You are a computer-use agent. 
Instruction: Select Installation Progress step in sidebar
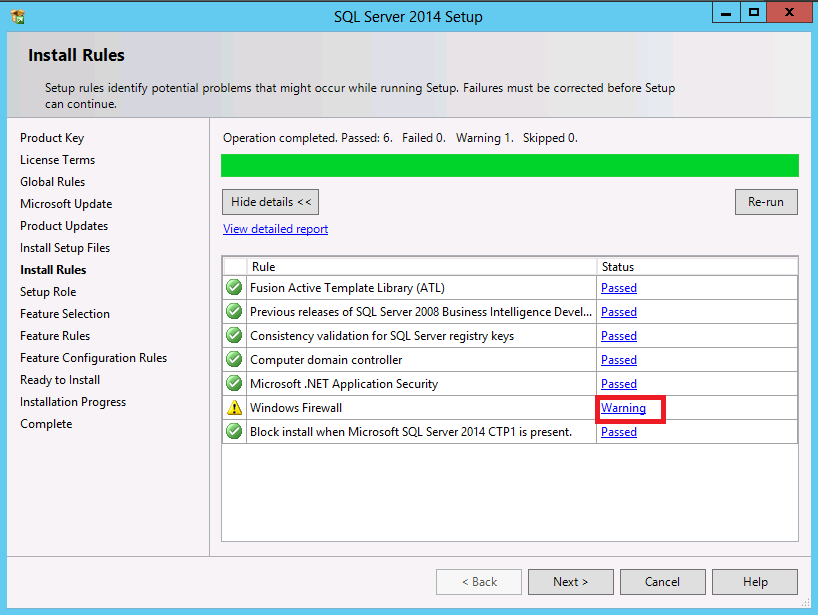tap(73, 402)
